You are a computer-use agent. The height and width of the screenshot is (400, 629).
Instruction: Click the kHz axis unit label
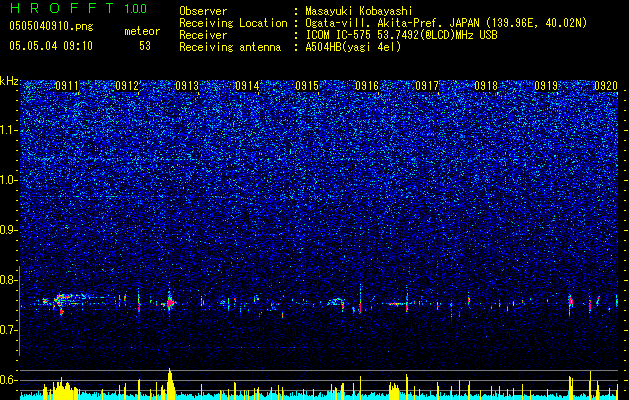9,81
